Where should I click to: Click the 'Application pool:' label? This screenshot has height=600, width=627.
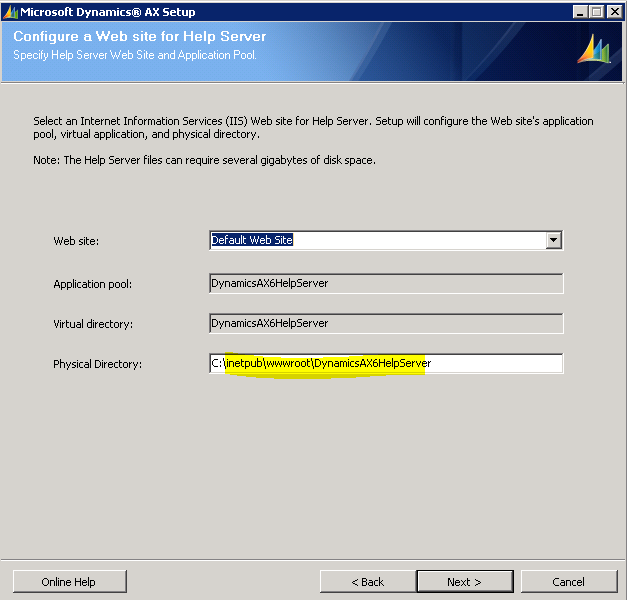click(x=93, y=284)
